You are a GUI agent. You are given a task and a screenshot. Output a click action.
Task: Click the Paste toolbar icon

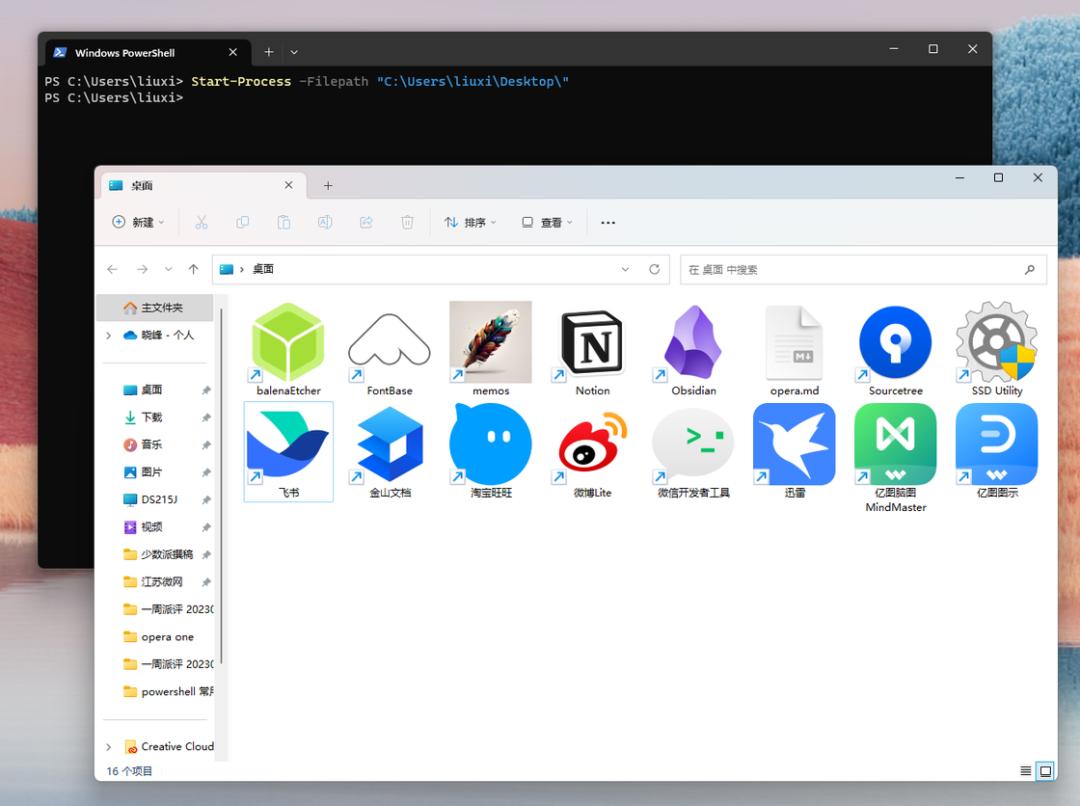284,222
